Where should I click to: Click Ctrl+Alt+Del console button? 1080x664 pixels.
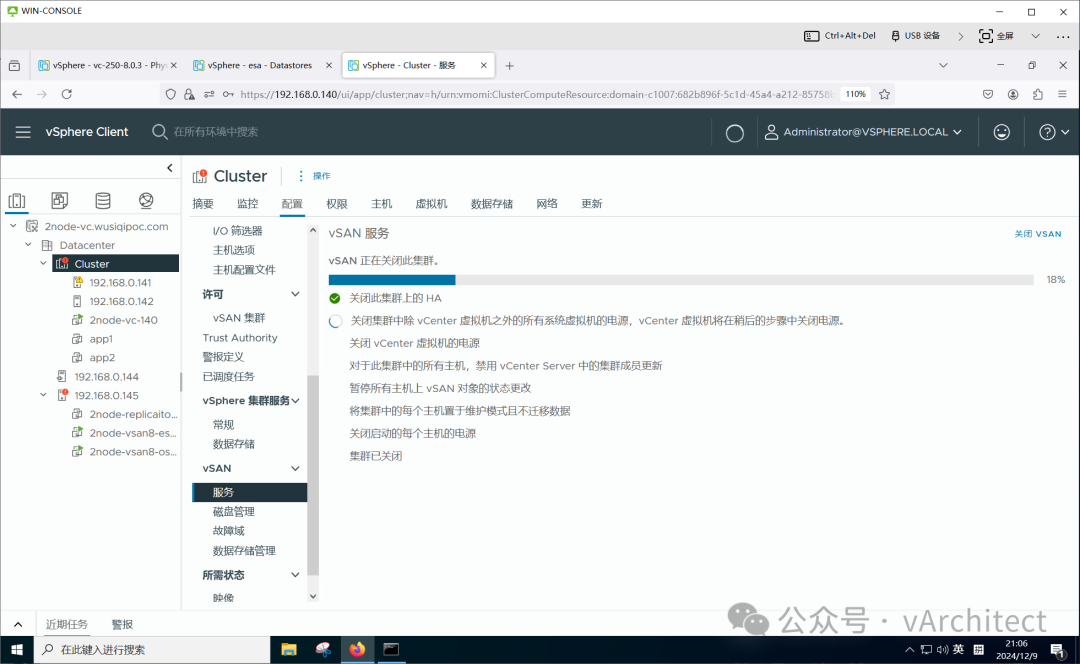point(840,36)
